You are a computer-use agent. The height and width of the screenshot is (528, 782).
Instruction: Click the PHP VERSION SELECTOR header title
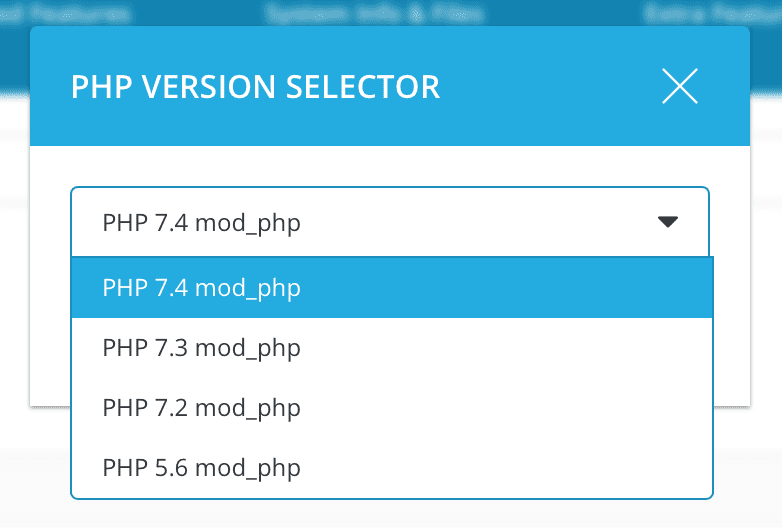[x=255, y=87]
